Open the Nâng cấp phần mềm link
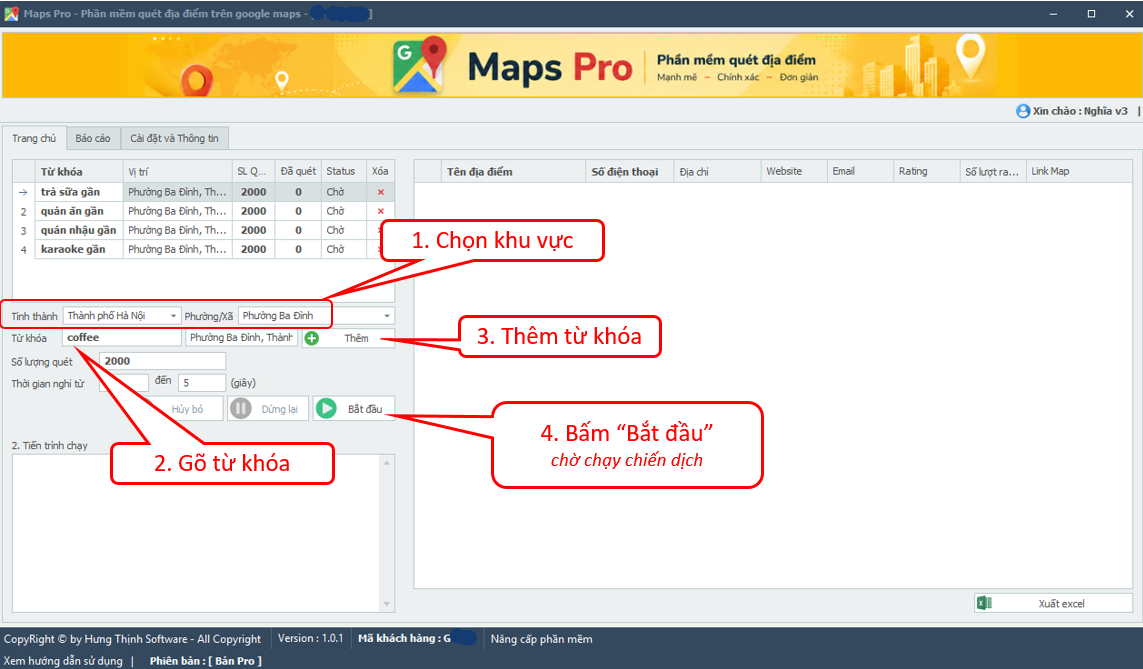This screenshot has width=1143, height=669. [542, 639]
